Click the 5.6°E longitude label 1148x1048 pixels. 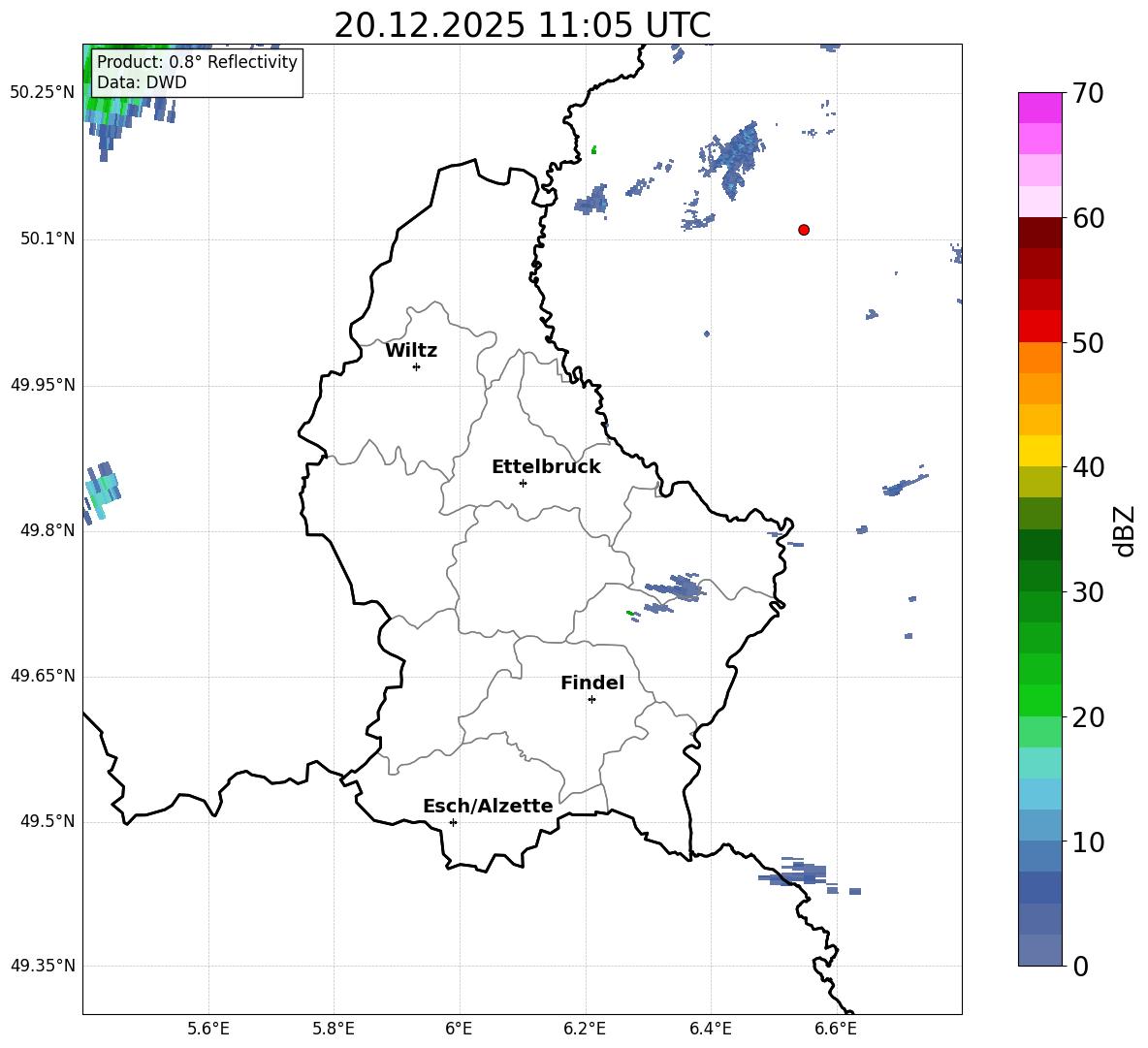(208, 1029)
